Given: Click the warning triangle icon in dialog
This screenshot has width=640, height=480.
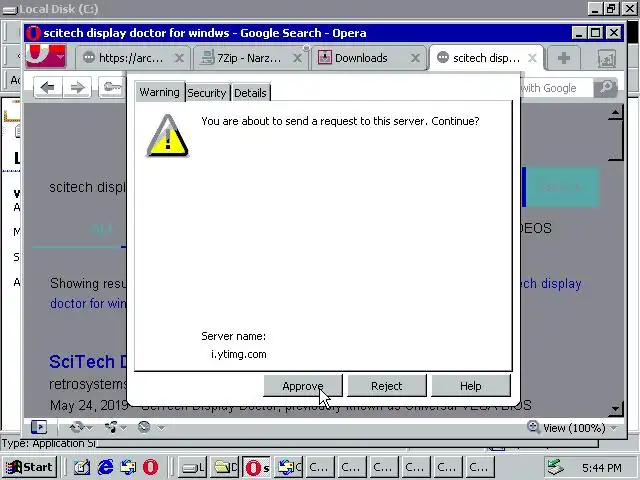Looking at the screenshot, I should [167, 136].
